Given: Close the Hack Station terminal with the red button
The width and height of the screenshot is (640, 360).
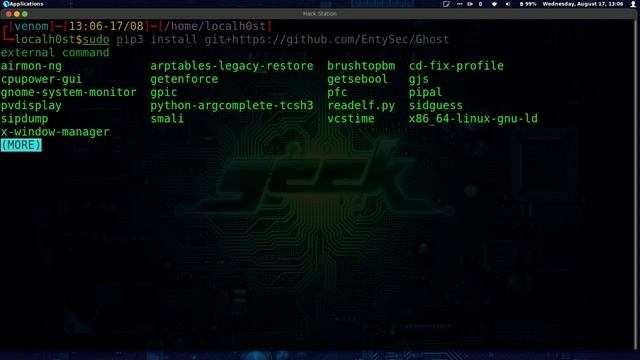Looking at the screenshot, I should click(9, 14).
